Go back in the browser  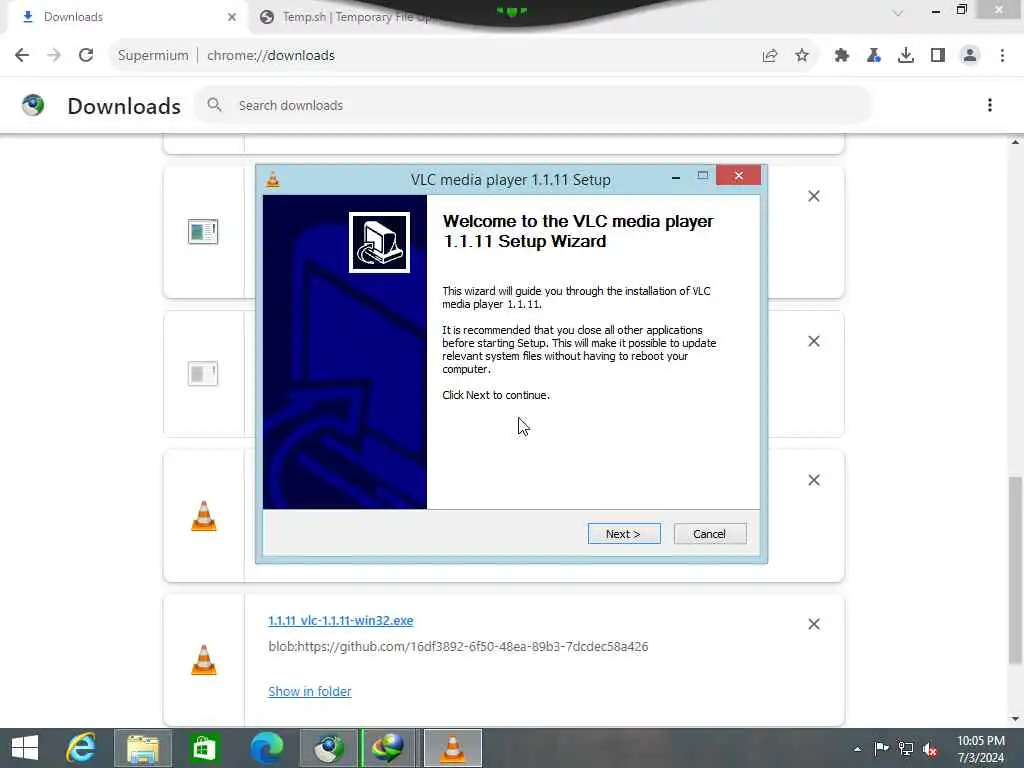point(22,55)
